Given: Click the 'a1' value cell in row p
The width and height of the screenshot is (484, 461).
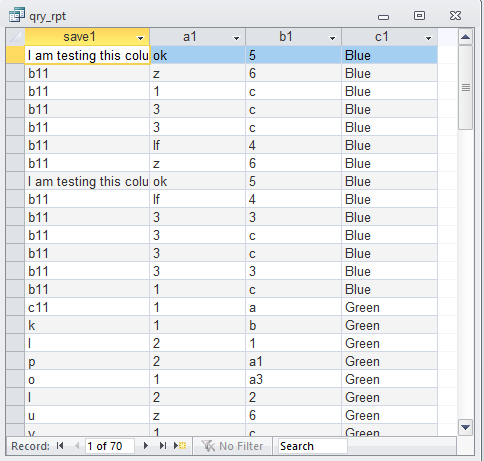Looking at the screenshot, I should [294, 361].
